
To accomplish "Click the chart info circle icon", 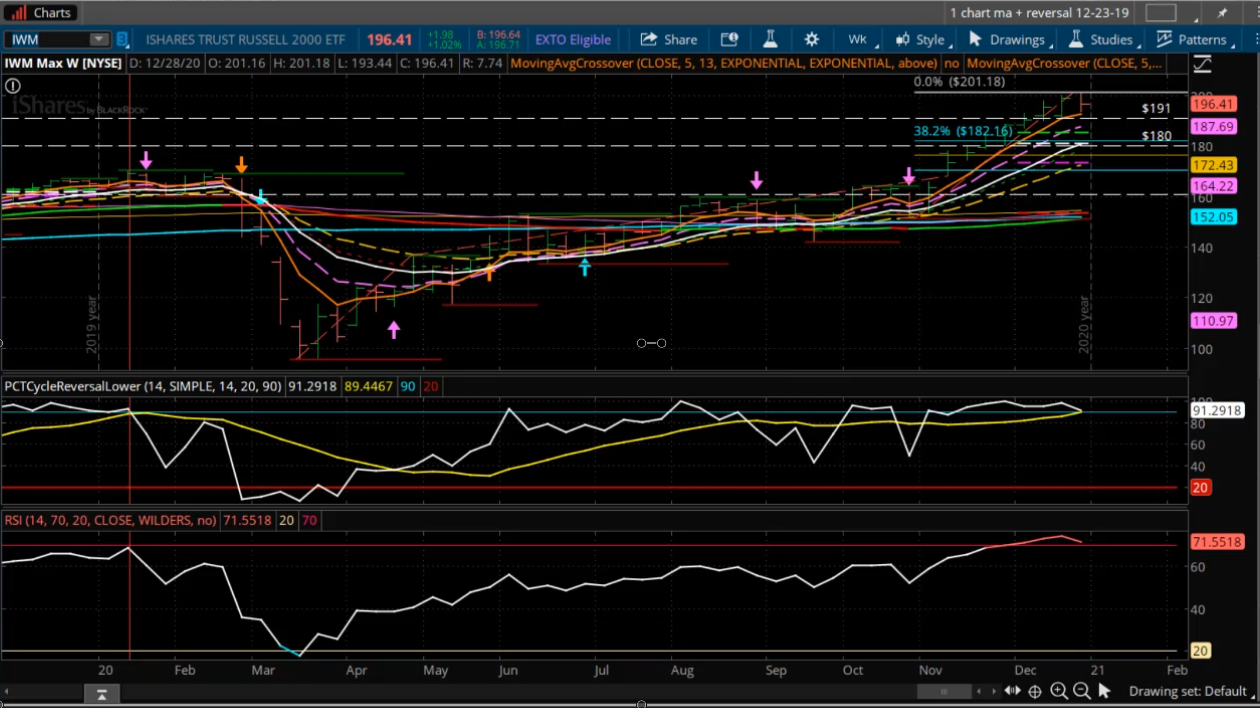I will [13, 86].
